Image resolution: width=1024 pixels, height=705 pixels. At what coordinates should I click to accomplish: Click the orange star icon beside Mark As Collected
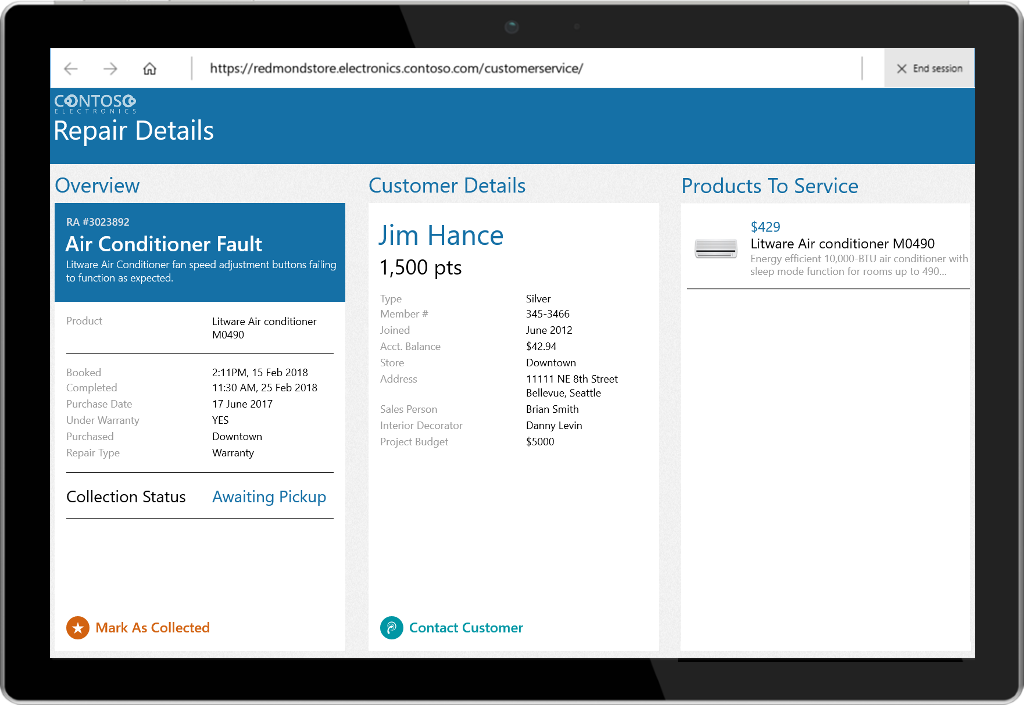coord(77,628)
